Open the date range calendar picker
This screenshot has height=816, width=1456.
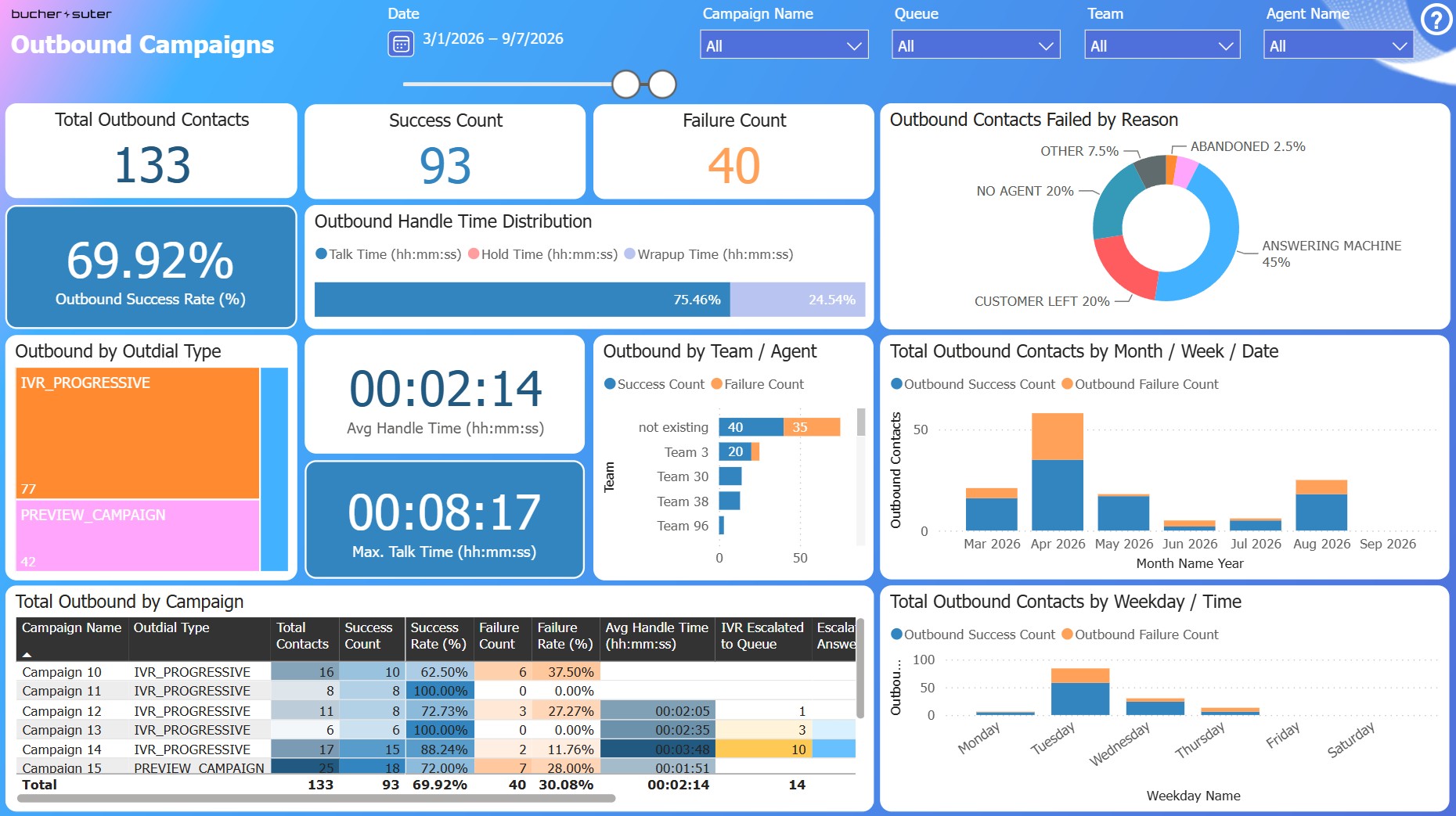tap(401, 44)
